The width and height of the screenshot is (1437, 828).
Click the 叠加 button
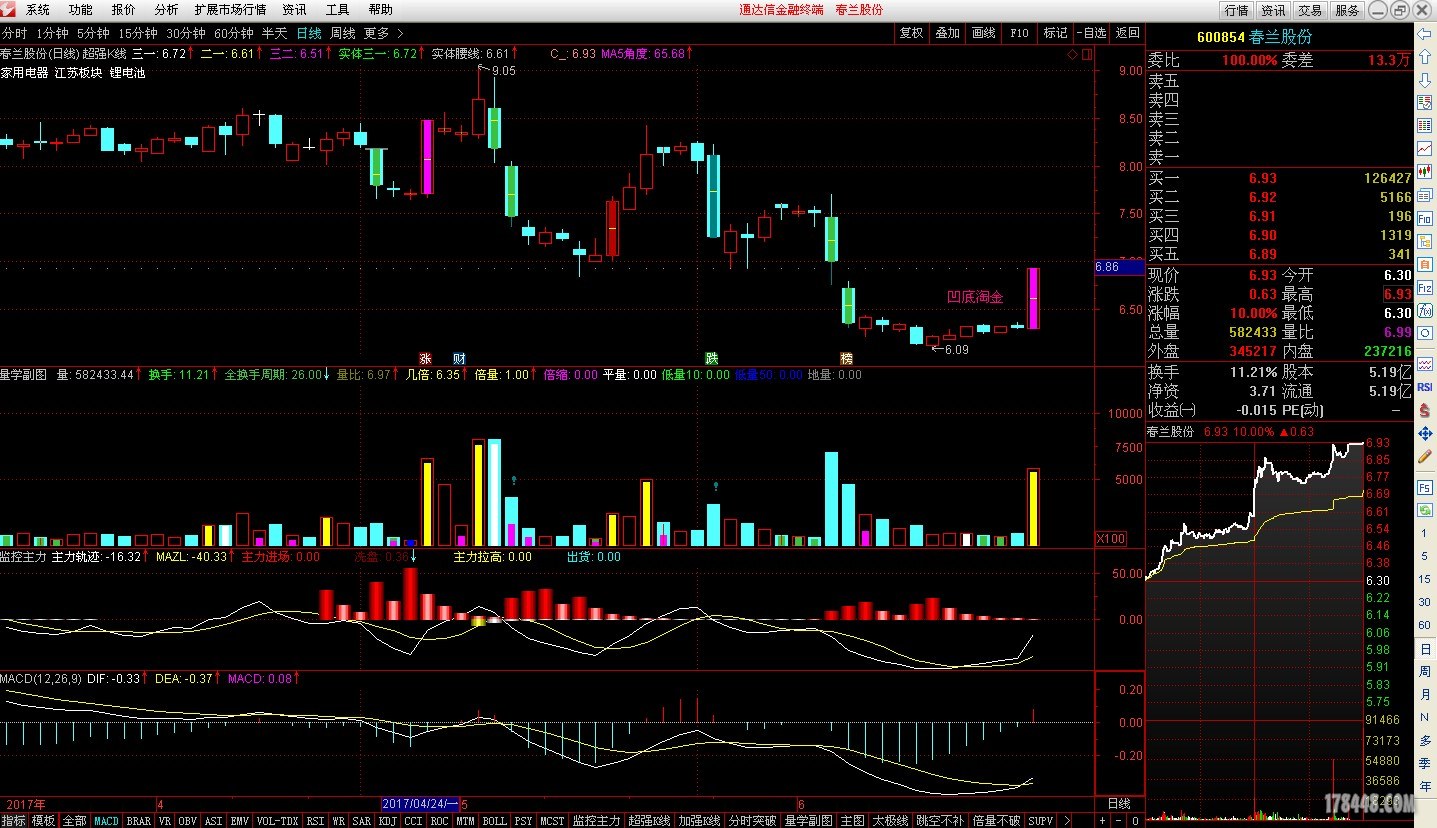[947, 33]
